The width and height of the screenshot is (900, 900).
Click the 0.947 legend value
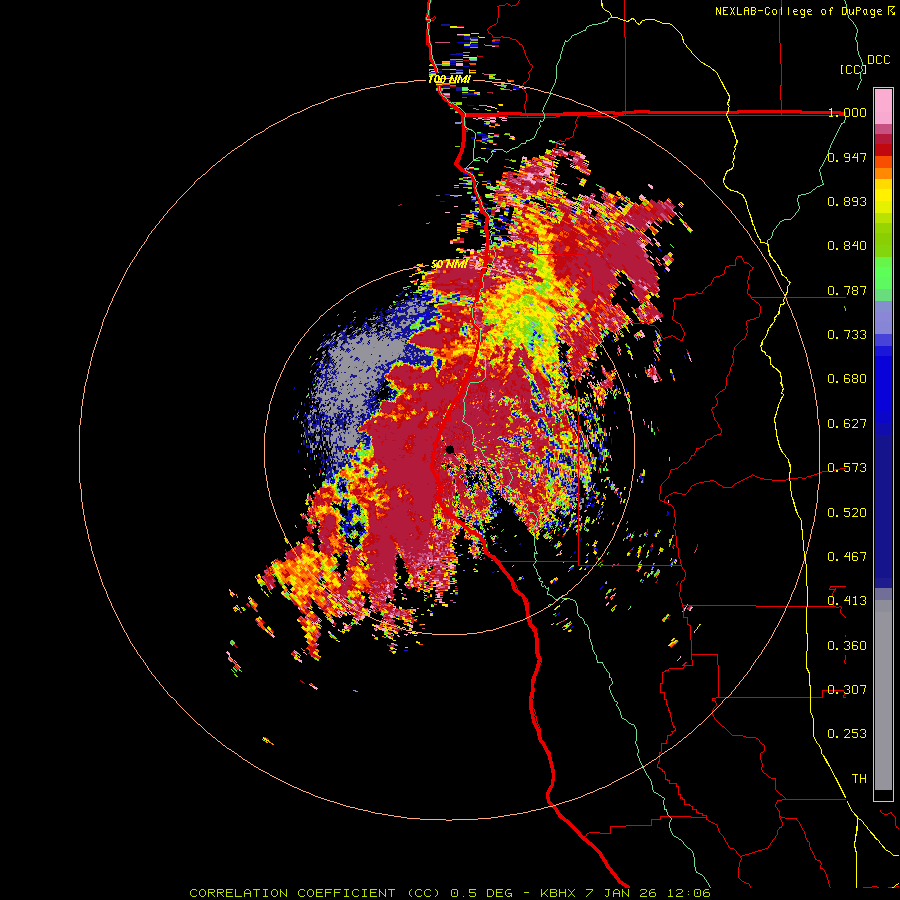847,157
